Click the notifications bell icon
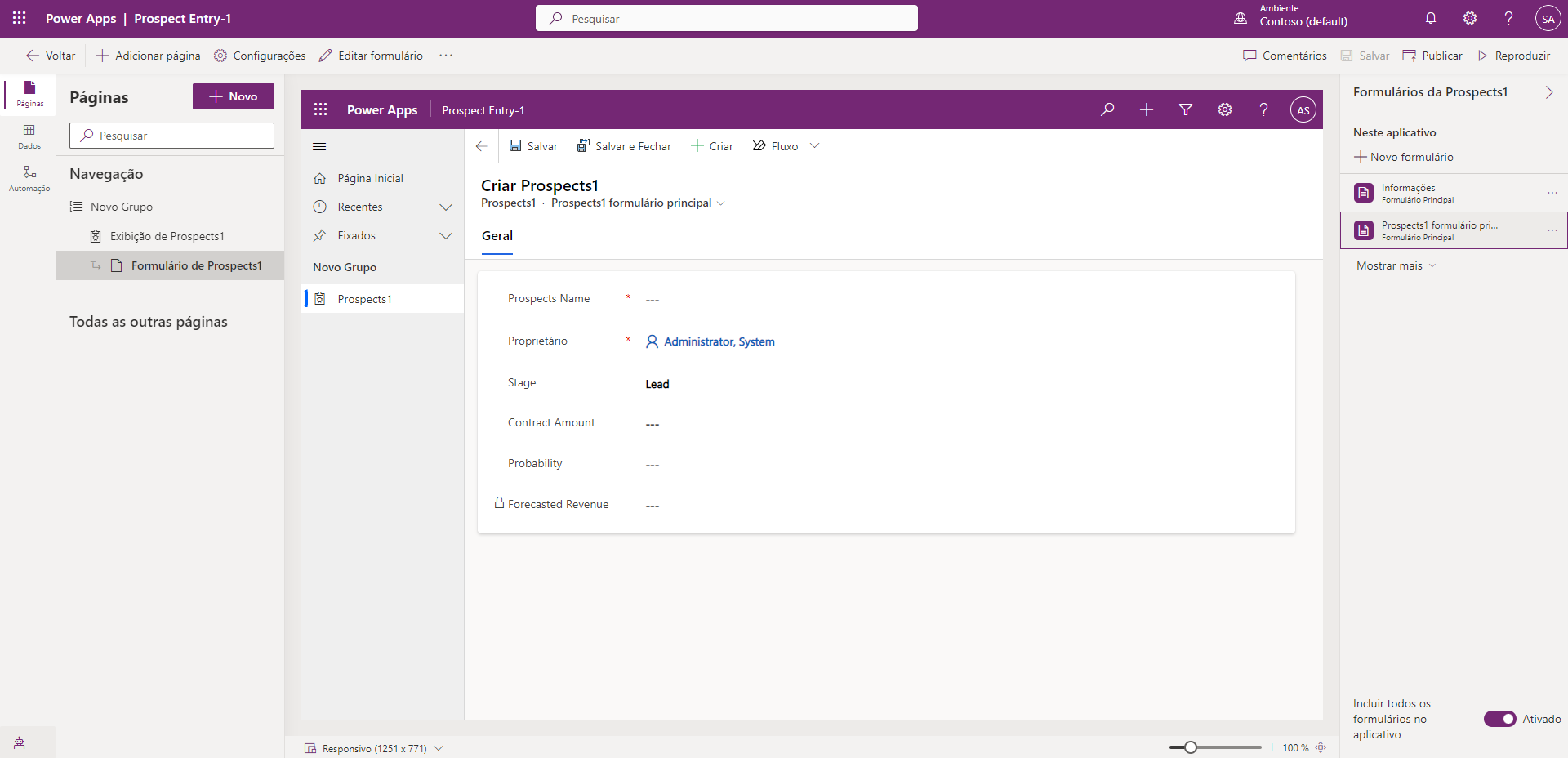 point(1431,18)
